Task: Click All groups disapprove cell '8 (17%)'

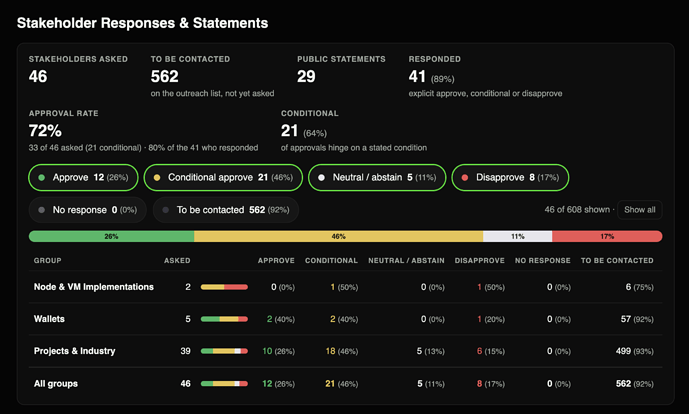Action: pyautogui.click(x=491, y=384)
